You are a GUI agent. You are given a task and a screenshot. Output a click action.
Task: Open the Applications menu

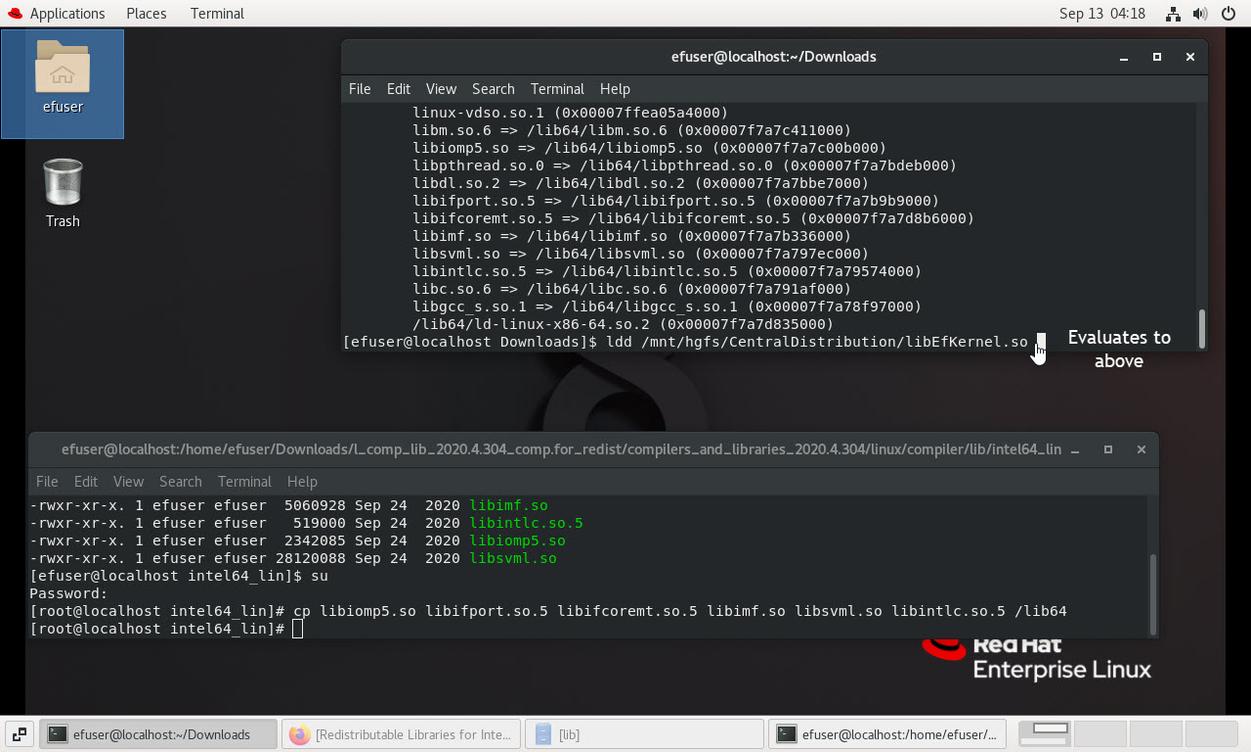pyautogui.click(x=66, y=13)
